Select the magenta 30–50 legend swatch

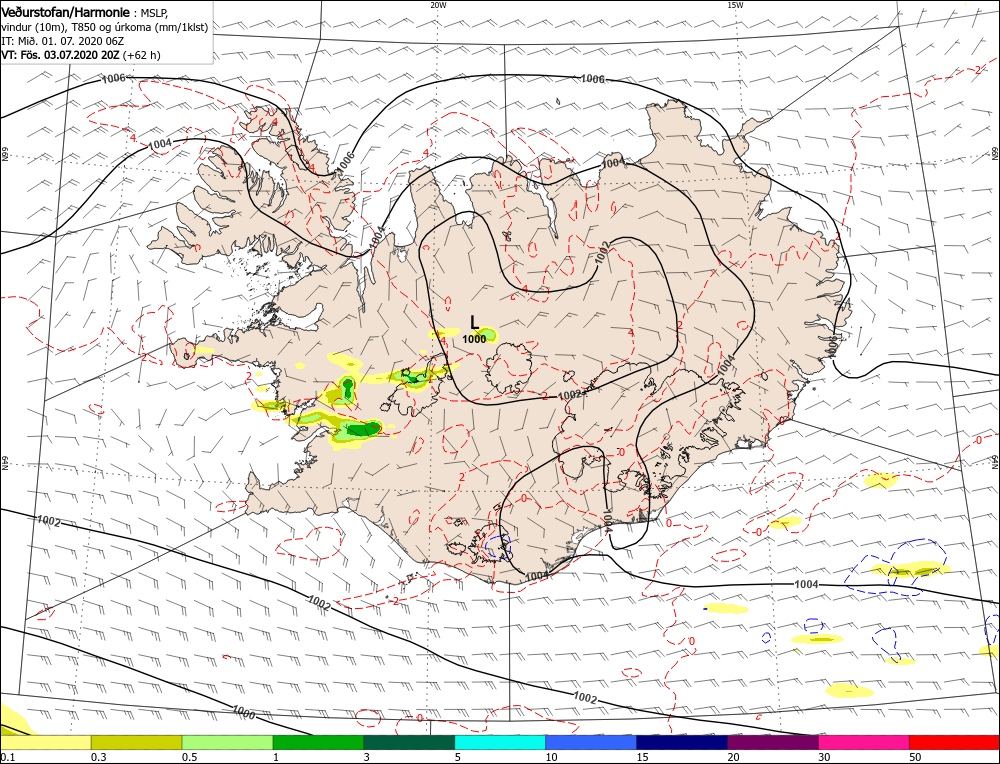click(864, 742)
